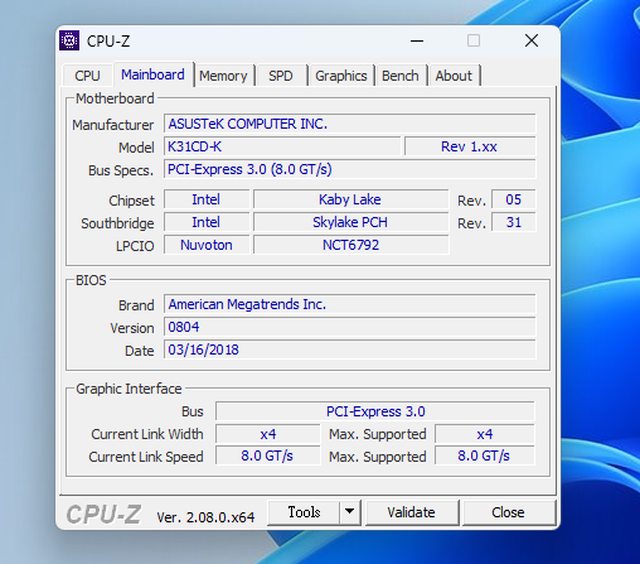Go to the SPD tab
Image resolution: width=640 pixels, height=564 pixels.
281,75
